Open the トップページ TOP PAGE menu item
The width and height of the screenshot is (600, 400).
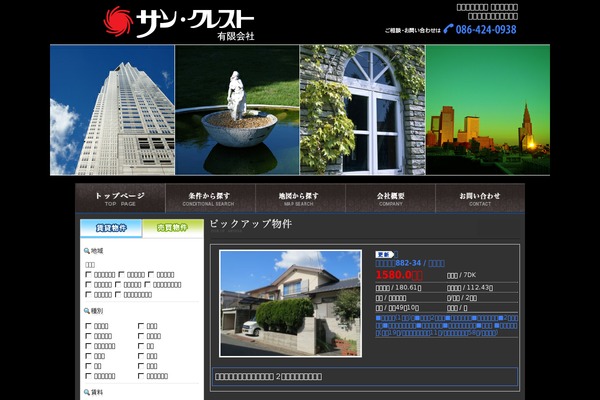120,198
